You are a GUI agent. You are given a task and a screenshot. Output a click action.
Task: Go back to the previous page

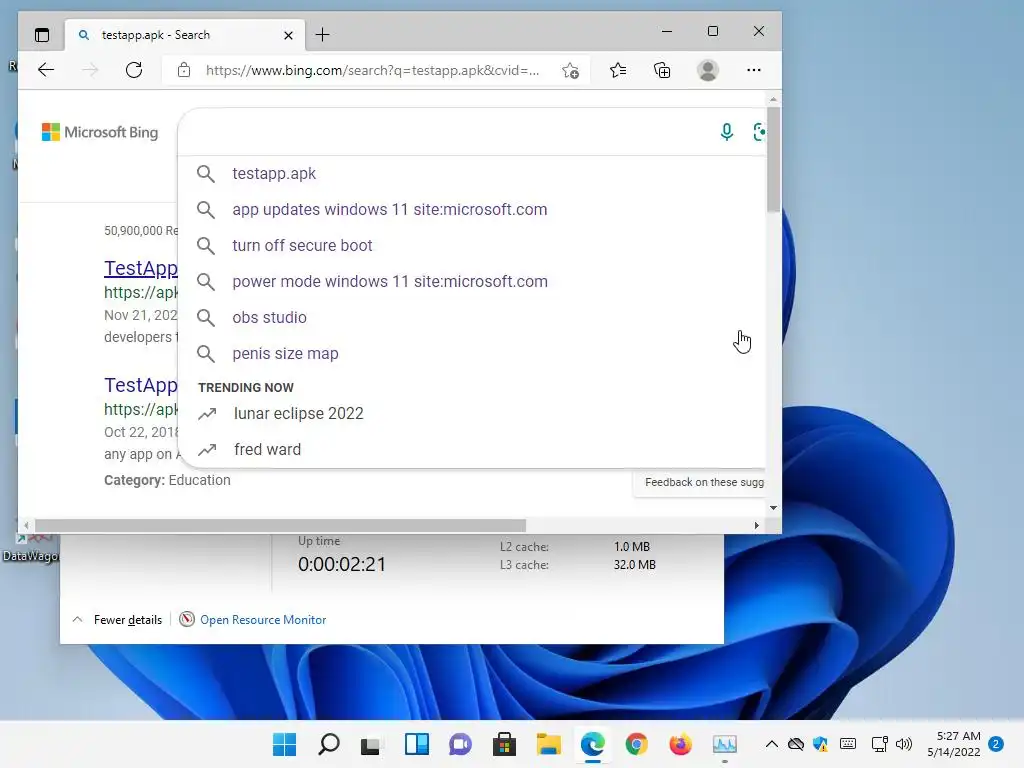click(46, 70)
